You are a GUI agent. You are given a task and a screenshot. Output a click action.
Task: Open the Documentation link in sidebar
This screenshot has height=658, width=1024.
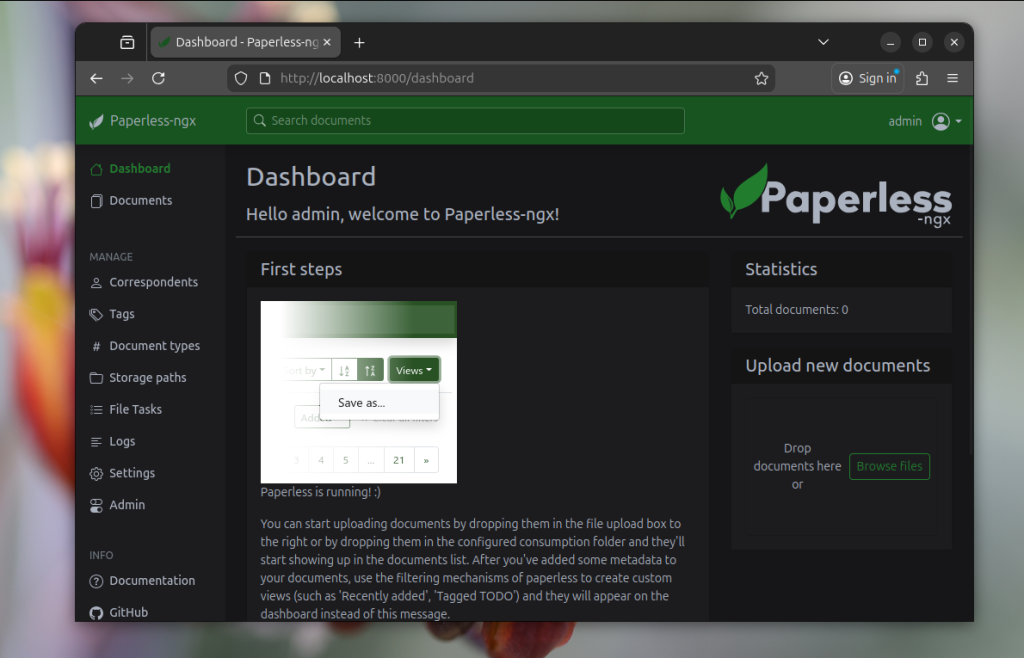pyautogui.click(x=152, y=581)
